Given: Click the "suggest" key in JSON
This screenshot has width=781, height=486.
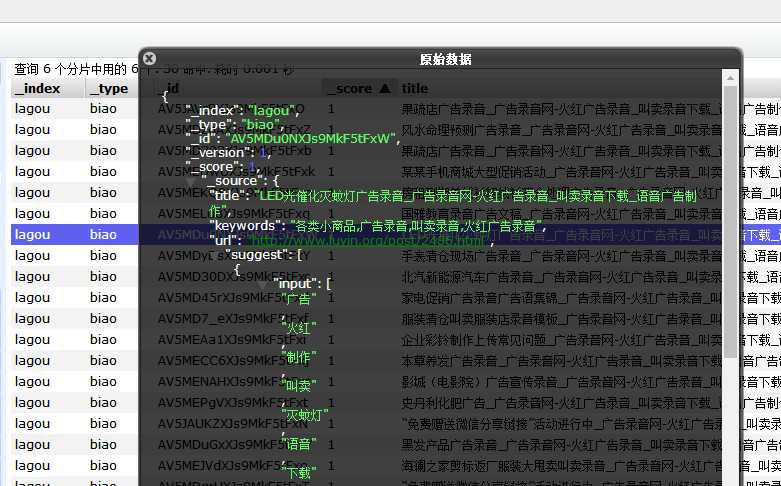Looking at the screenshot, I should click(260, 255).
